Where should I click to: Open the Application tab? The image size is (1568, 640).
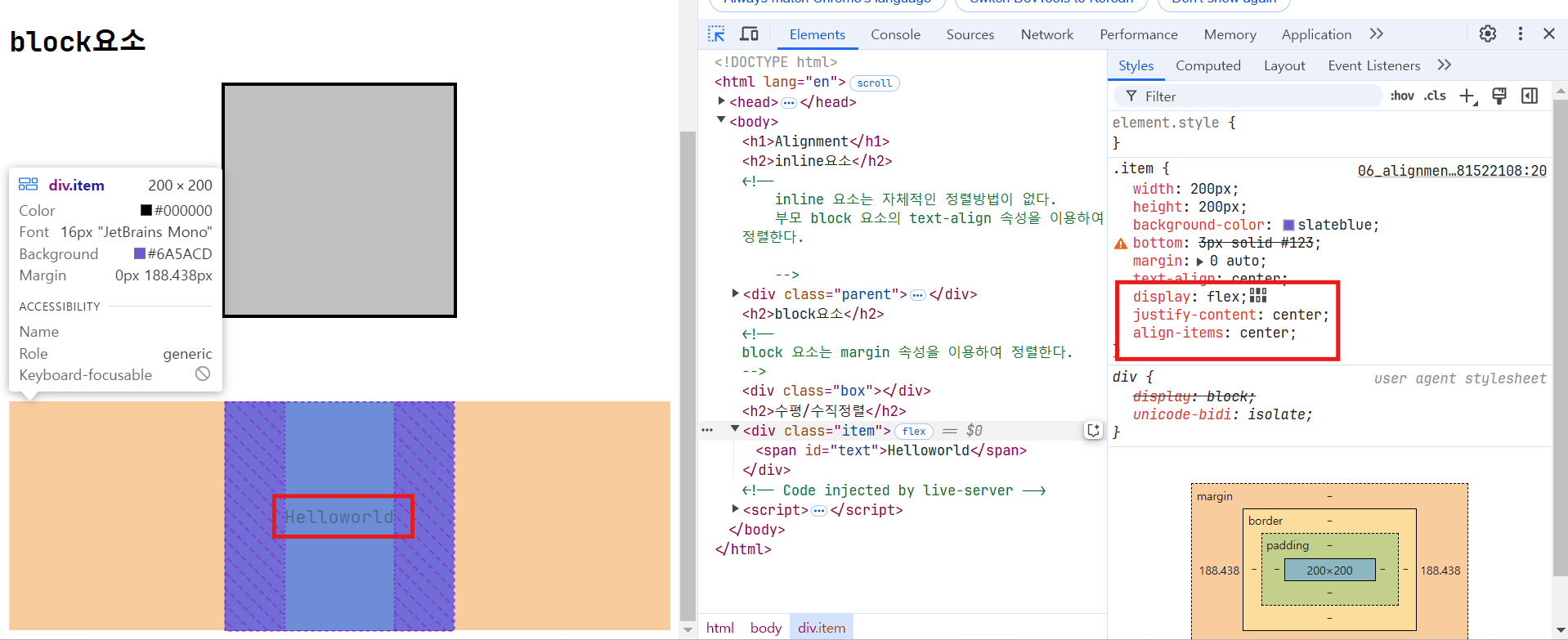1316,34
